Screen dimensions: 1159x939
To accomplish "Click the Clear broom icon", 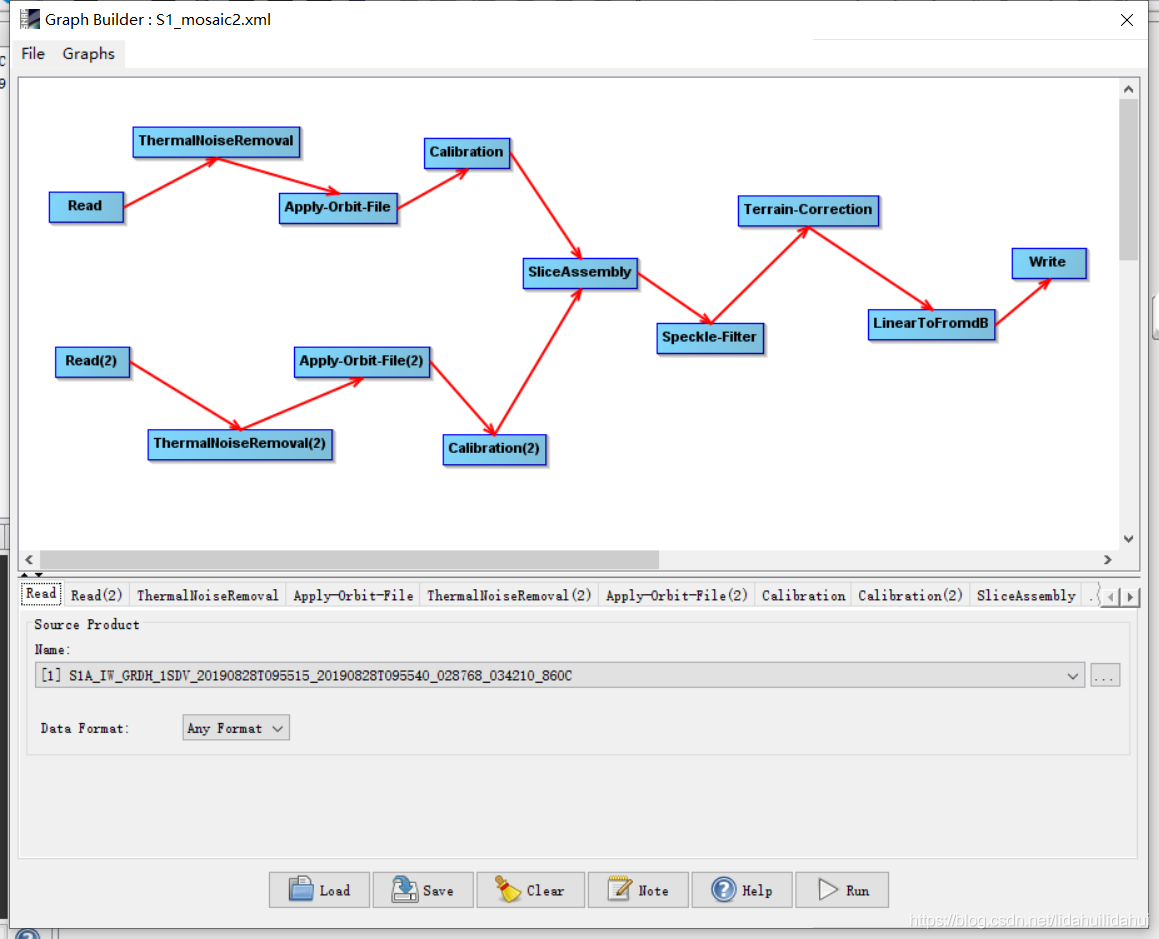I will (508, 889).
